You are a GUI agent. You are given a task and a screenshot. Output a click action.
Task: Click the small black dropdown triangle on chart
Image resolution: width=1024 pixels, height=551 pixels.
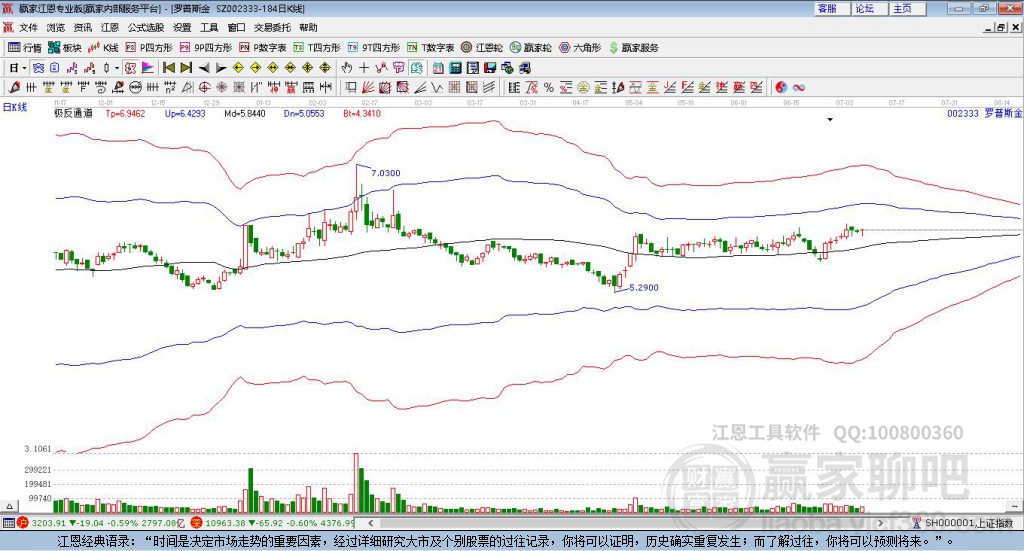click(x=830, y=119)
